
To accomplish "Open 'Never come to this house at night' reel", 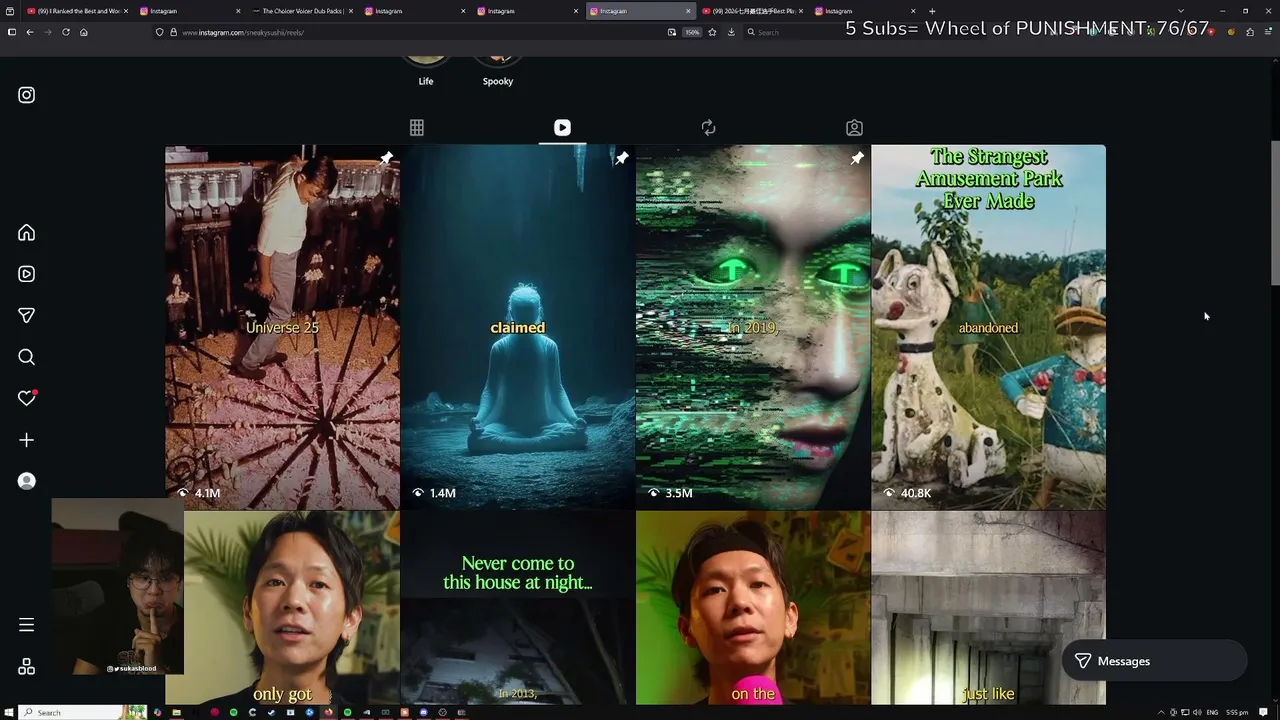I will click(x=518, y=608).
